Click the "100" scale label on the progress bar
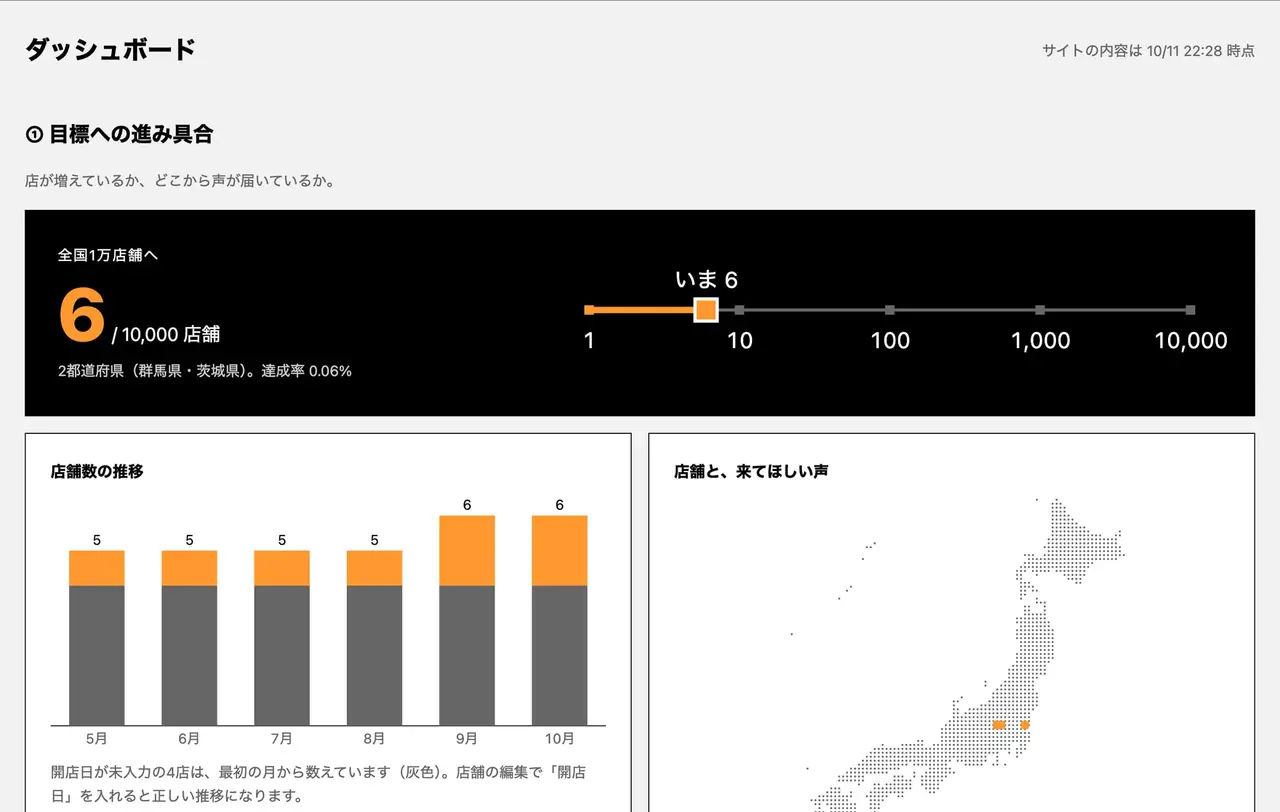This screenshot has width=1280, height=812. tap(890, 341)
